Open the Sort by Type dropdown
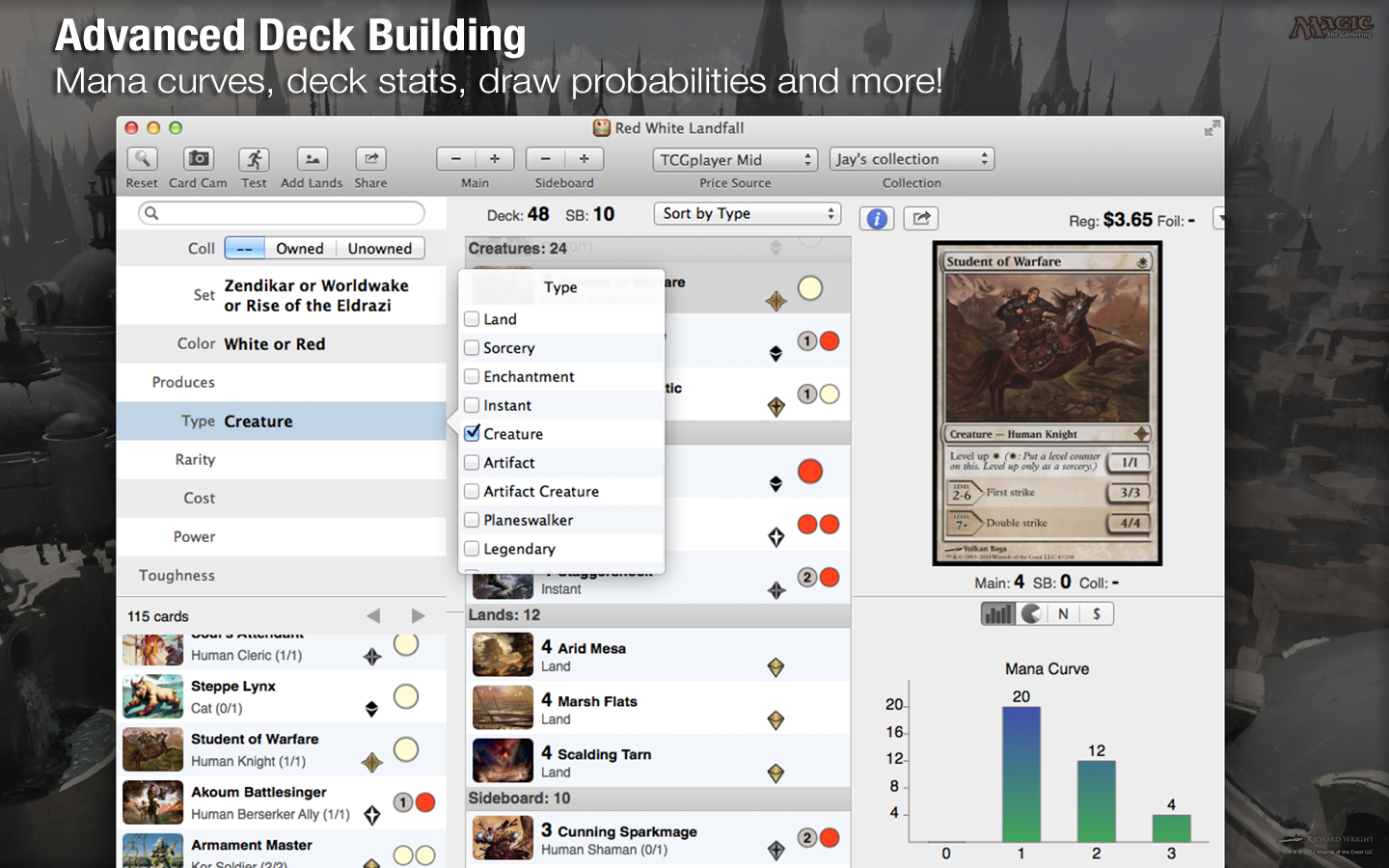This screenshot has width=1389, height=868. click(x=748, y=213)
